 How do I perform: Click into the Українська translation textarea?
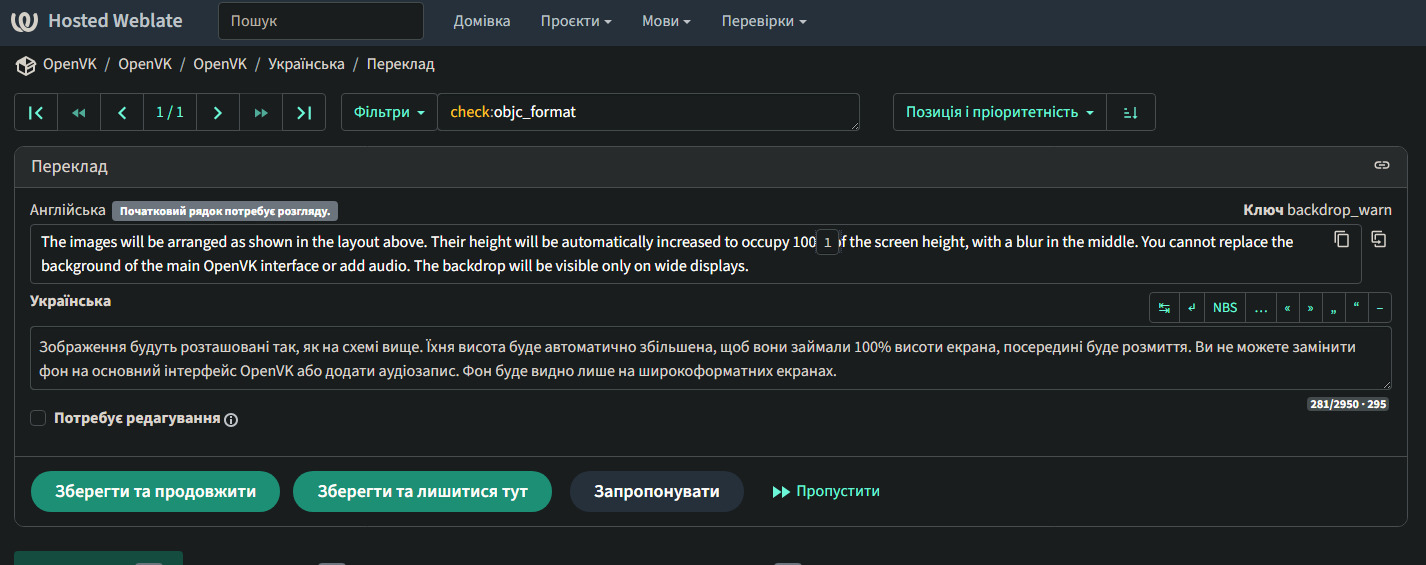710,358
